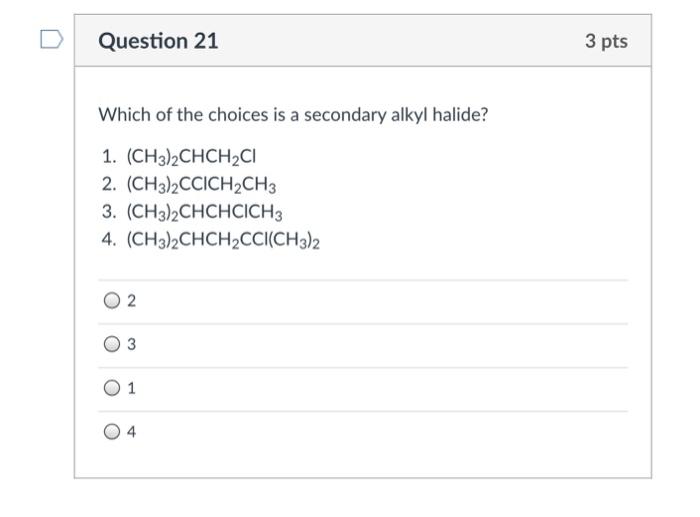Viewport: 700px width, 517px height.
Task: Click the '2' label beside the first radio
Action: 131,301
